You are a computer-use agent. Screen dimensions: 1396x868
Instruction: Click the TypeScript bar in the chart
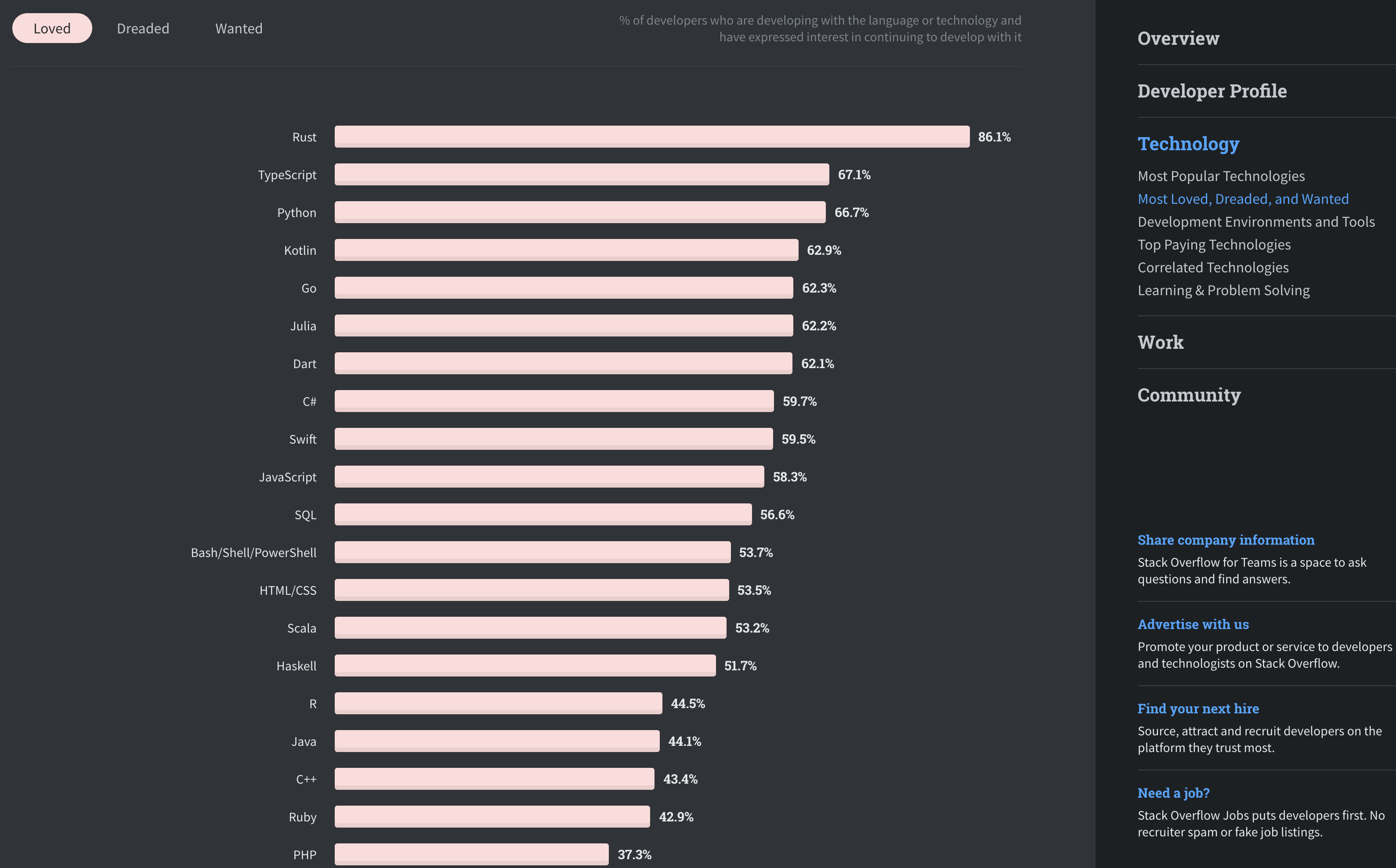(x=582, y=174)
